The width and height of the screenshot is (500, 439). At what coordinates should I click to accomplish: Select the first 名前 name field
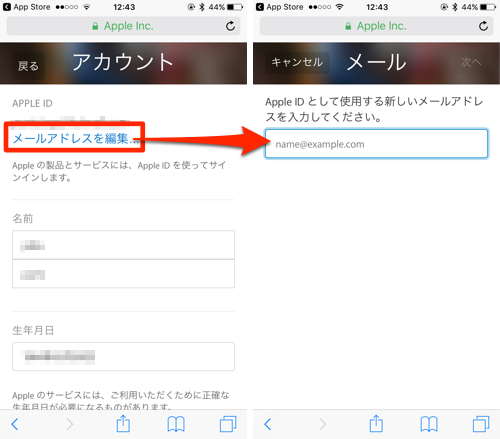pyautogui.click(x=123, y=245)
